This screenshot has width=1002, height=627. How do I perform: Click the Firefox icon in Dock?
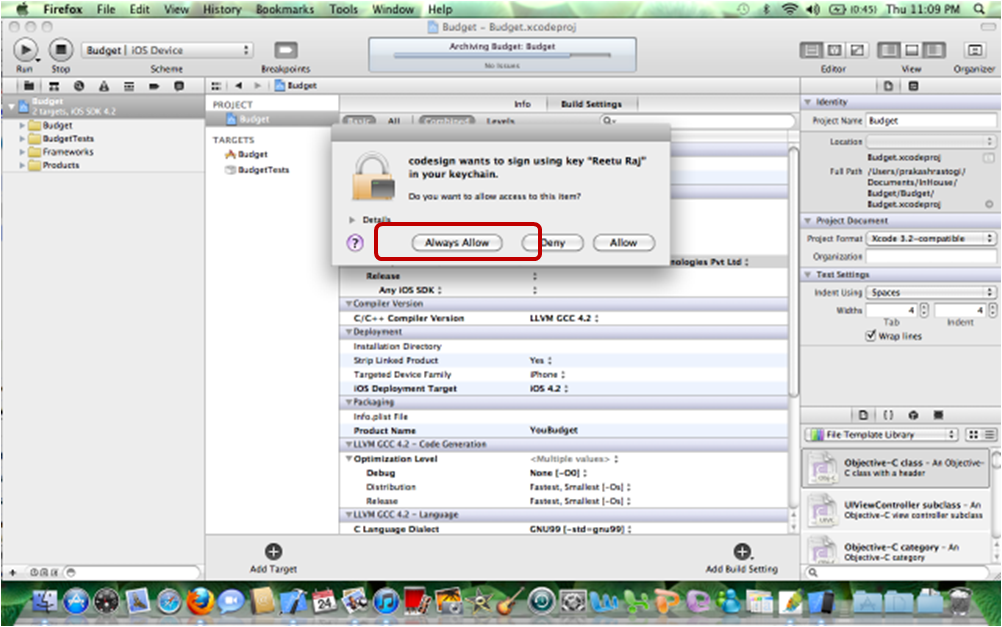(x=200, y=601)
